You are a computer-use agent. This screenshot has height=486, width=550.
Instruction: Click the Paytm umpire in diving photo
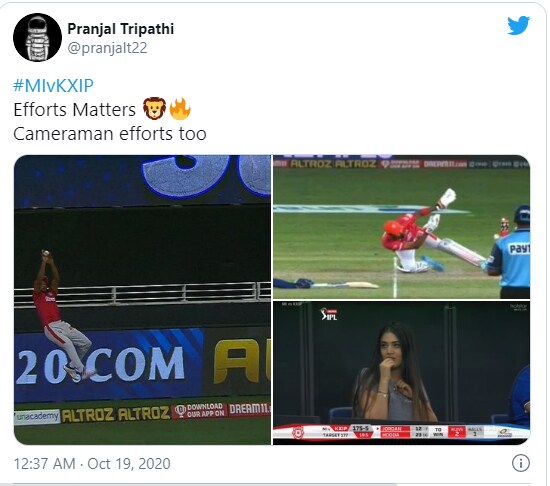pyautogui.click(x=508, y=251)
